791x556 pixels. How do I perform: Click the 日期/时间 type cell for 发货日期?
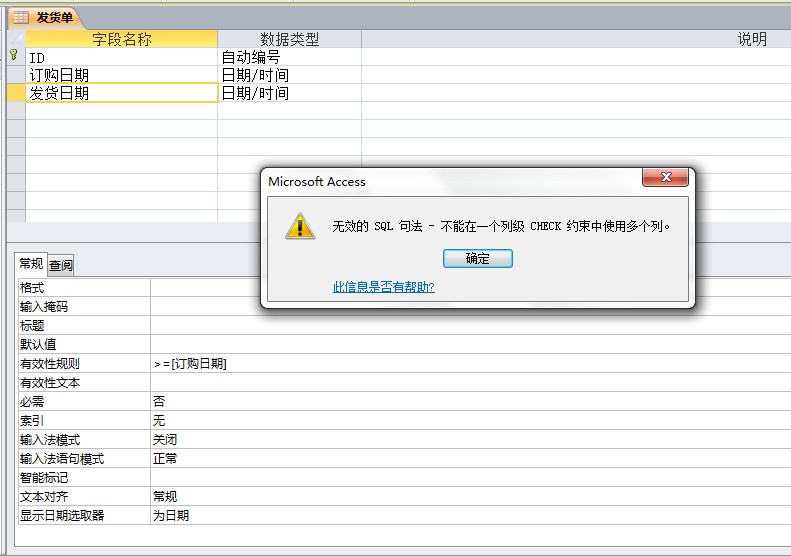pyautogui.click(x=290, y=93)
